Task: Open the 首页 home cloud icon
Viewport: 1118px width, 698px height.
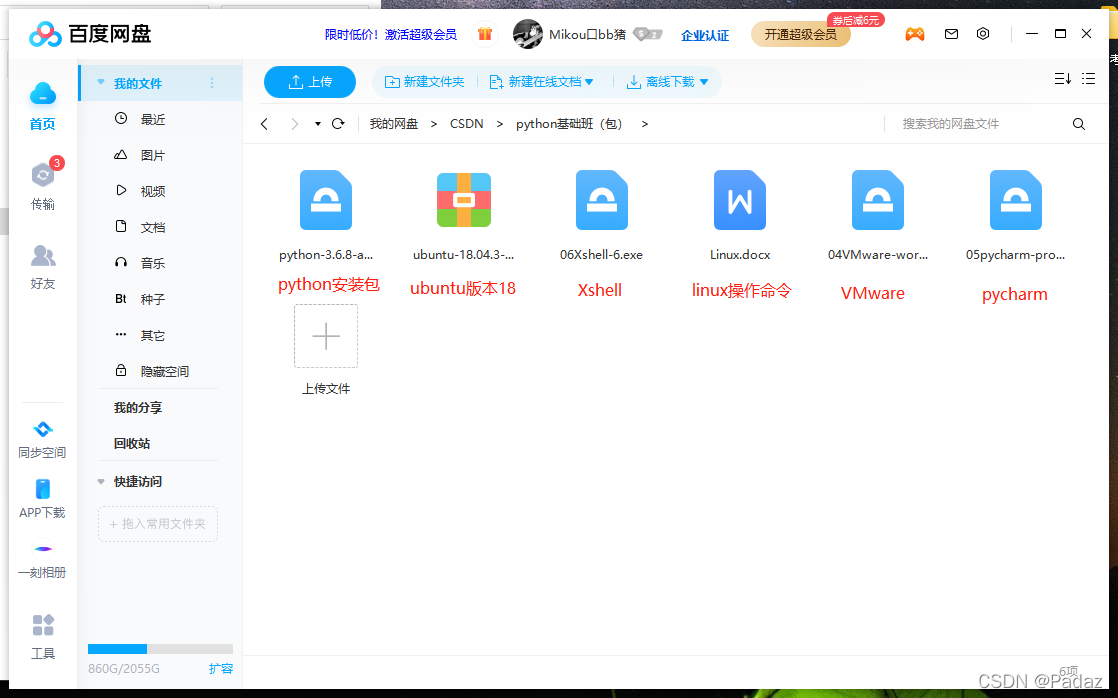Action: [x=43, y=93]
